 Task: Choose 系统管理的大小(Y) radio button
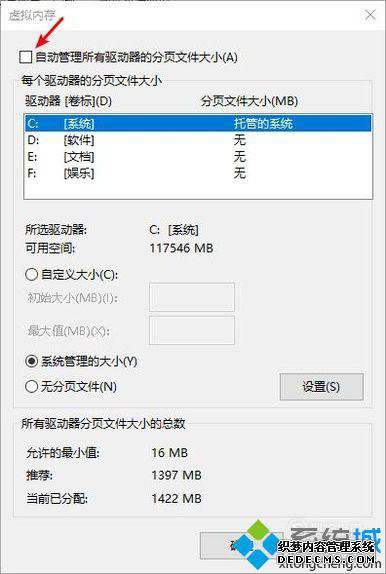pyautogui.click(x=31, y=362)
